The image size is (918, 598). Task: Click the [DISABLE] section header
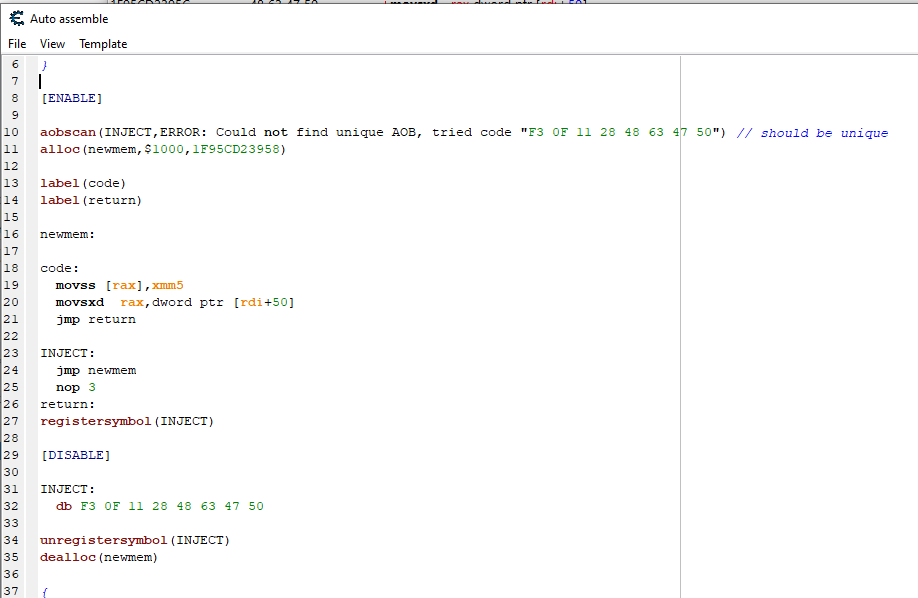point(75,455)
